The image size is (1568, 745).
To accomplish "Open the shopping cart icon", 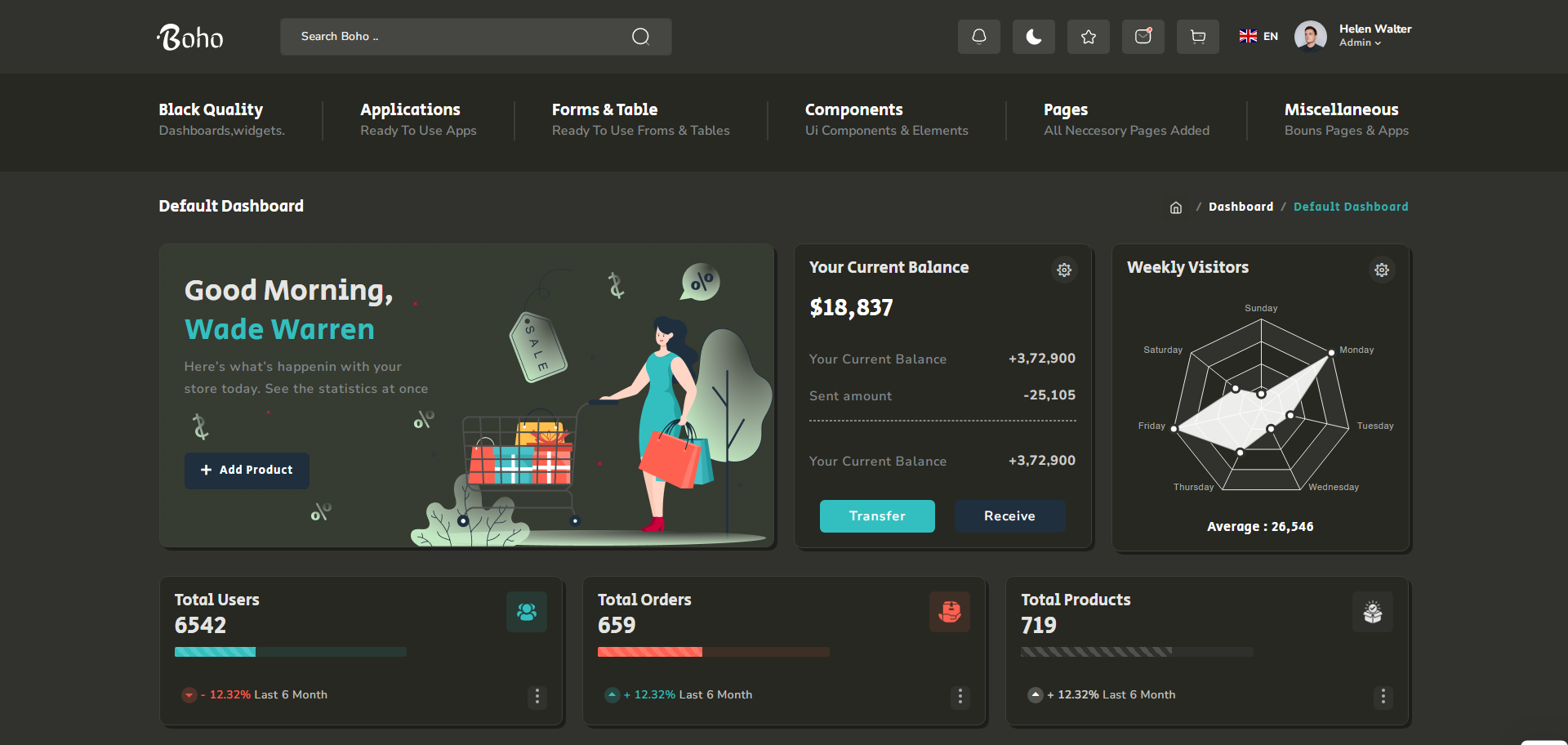I will (x=1197, y=37).
